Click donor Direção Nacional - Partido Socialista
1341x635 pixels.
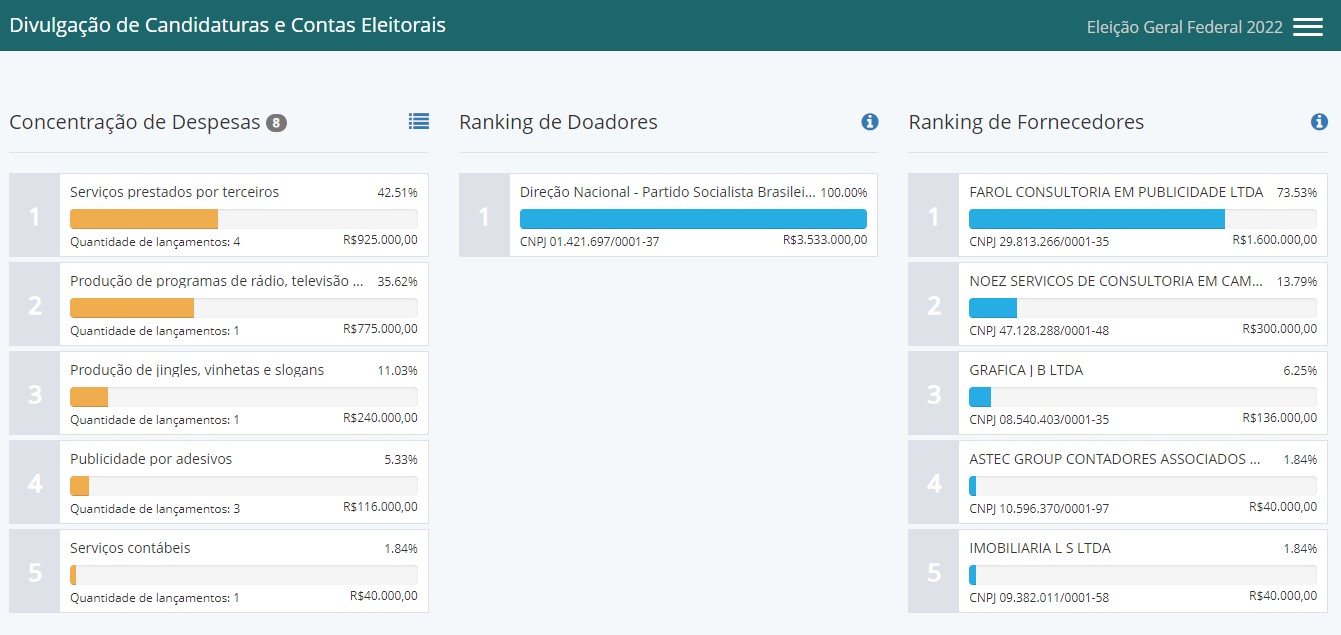pyautogui.click(x=667, y=192)
